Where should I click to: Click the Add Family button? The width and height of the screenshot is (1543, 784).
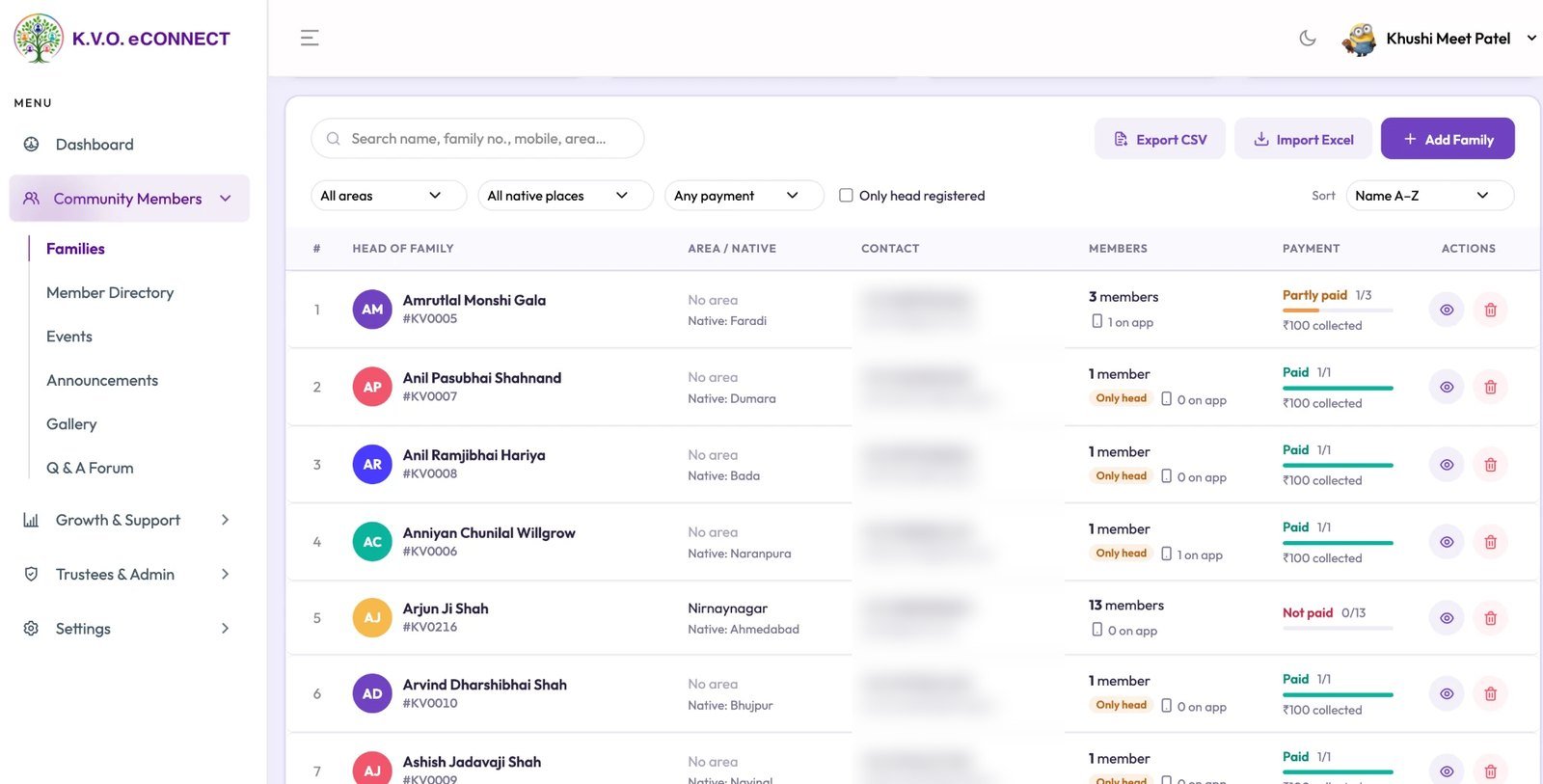(1448, 139)
